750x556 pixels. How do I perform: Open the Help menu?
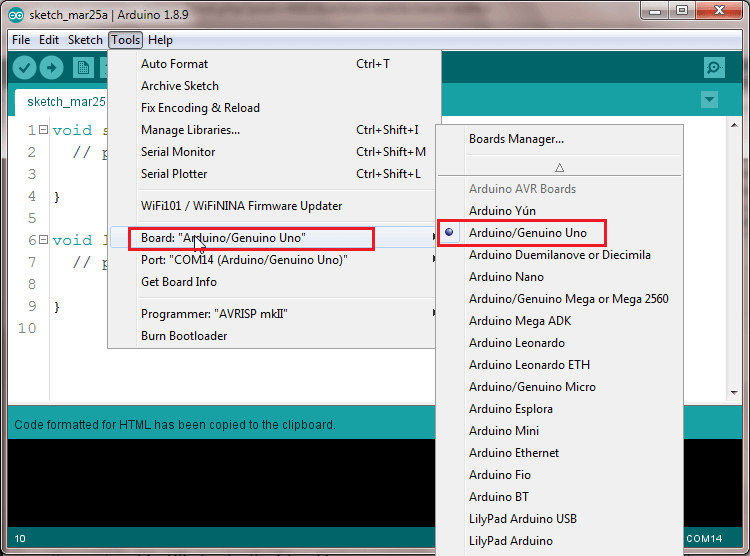tap(160, 40)
